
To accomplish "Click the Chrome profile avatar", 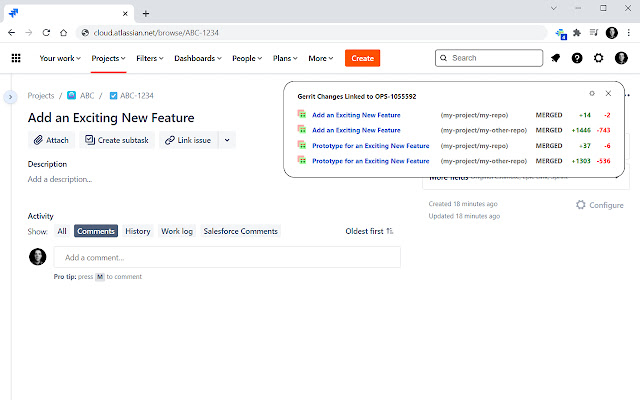I will [611, 33].
